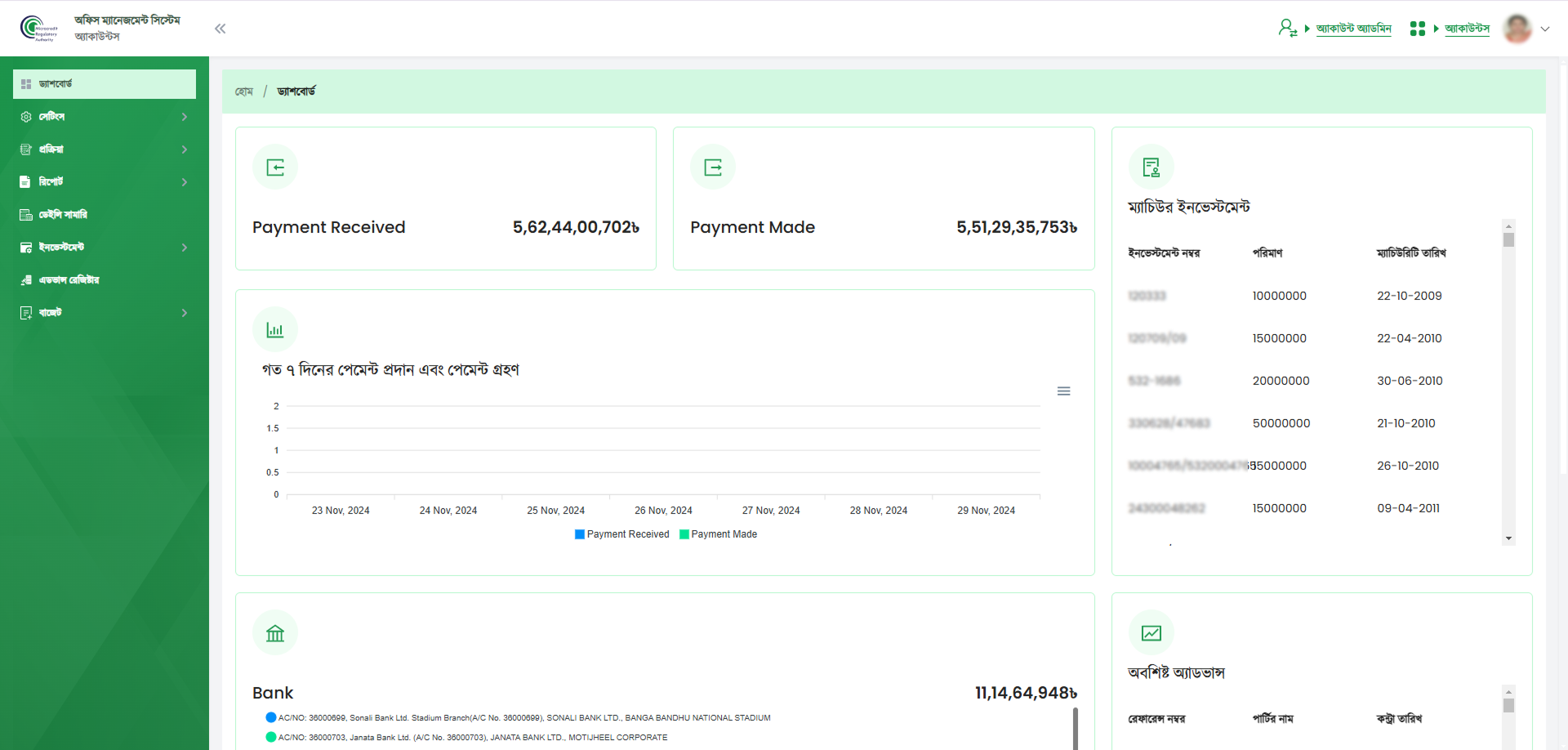
Task: Click the date 26-10-2010 cell
Action: 1408,466
